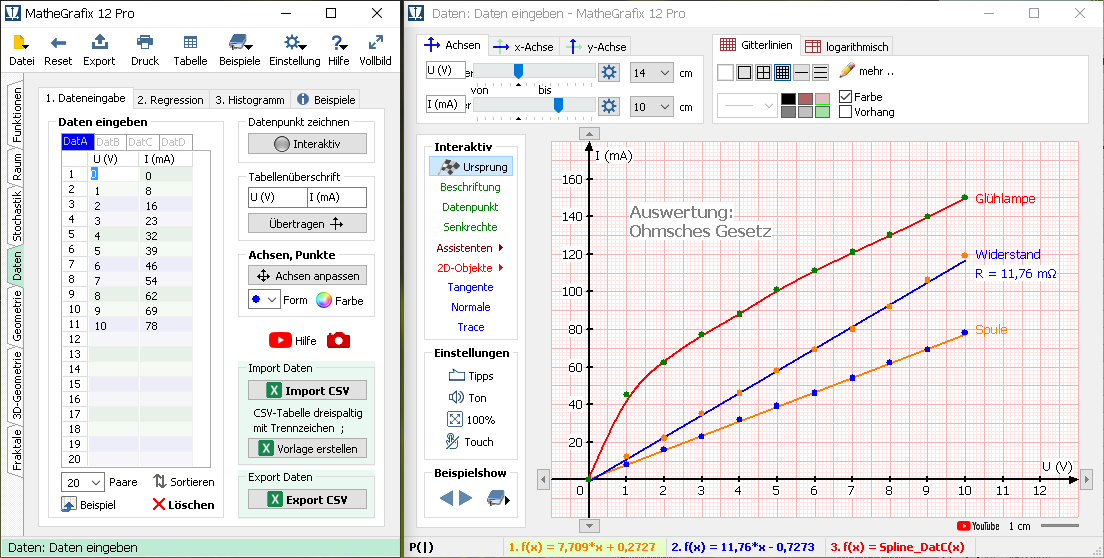Click the Übertragen button
The width and height of the screenshot is (1104, 558).
point(307,224)
